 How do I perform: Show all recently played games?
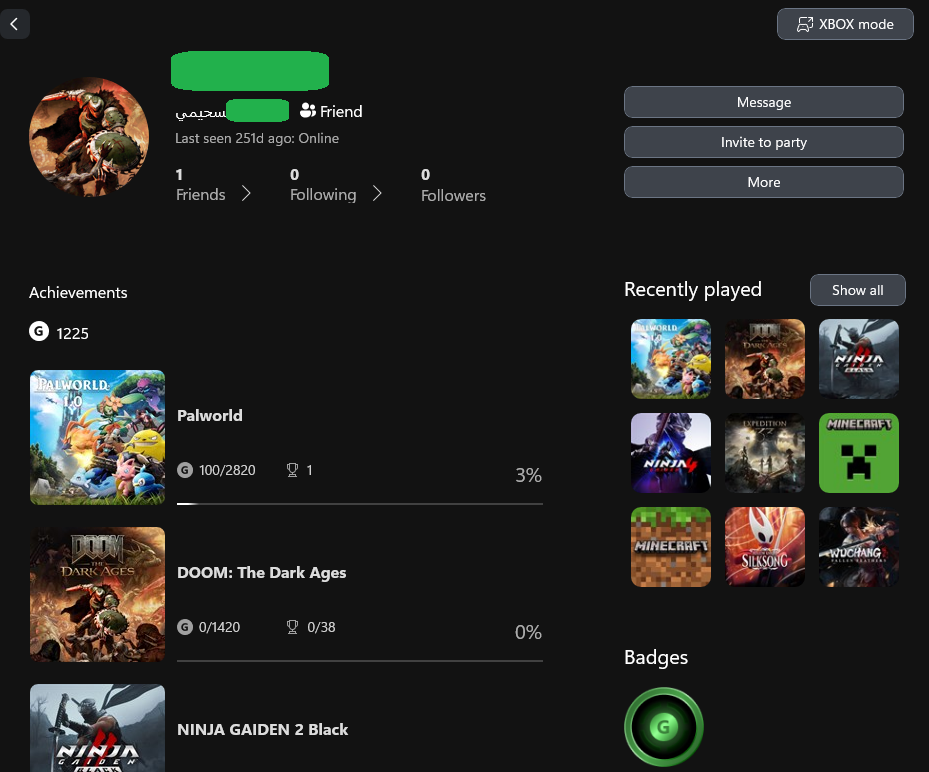point(857,290)
